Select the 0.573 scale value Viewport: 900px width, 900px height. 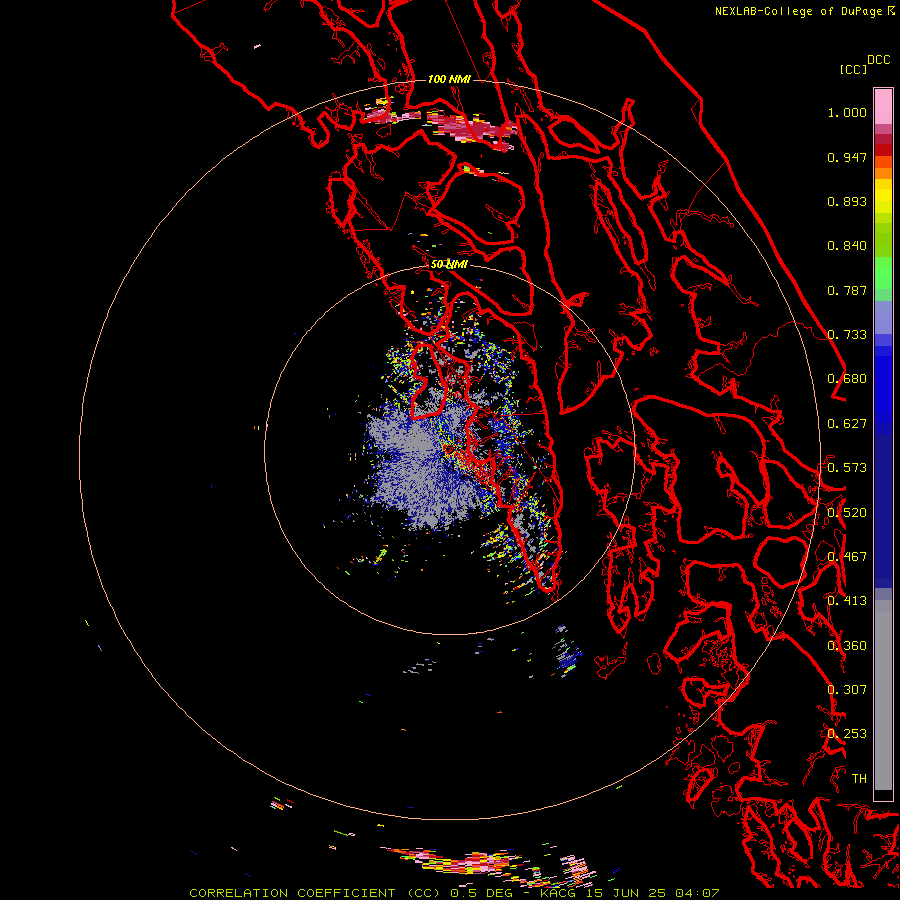coord(847,468)
